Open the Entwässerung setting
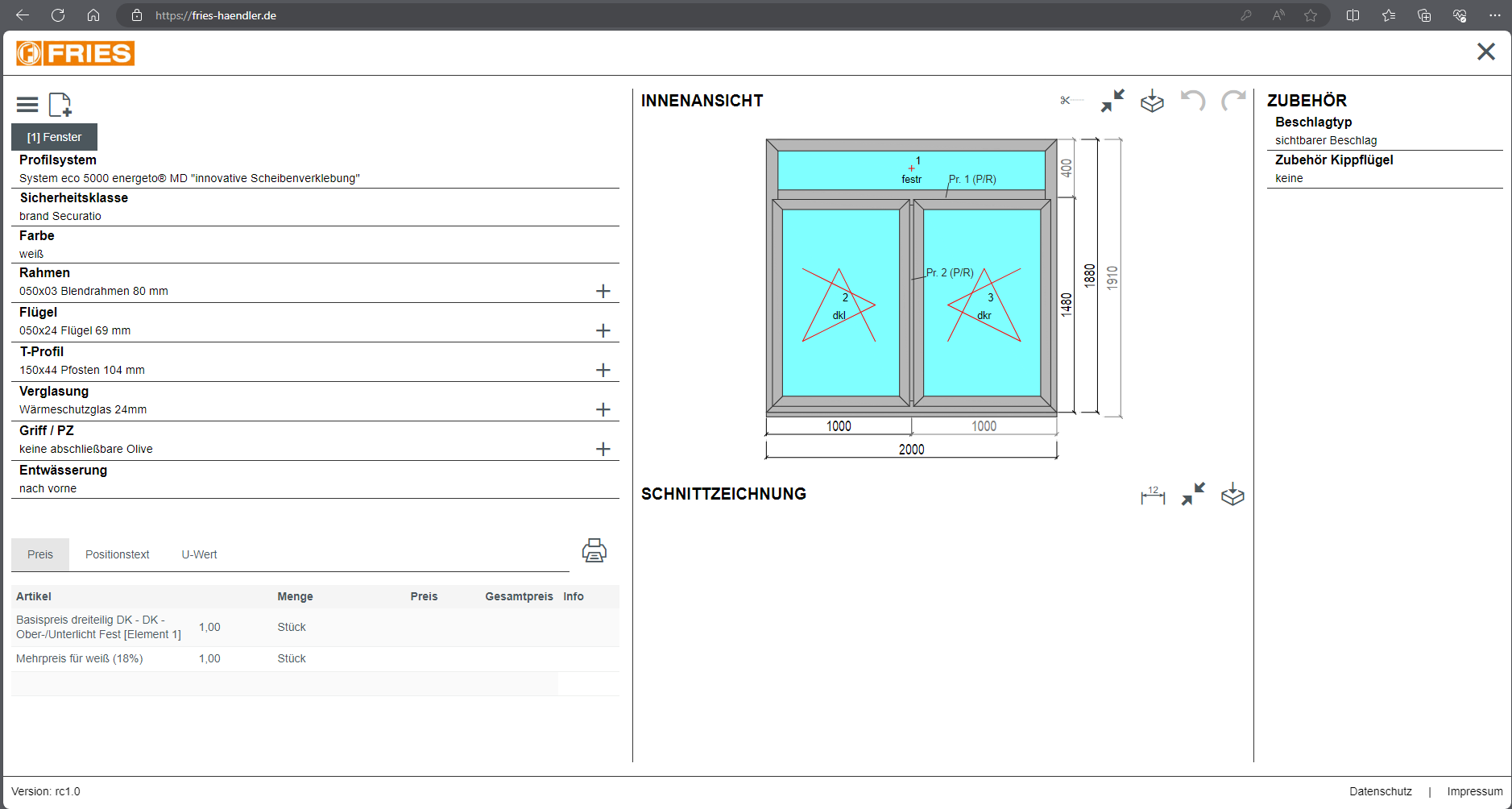This screenshot has width=1512, height=809. click(x=315, y=479)
